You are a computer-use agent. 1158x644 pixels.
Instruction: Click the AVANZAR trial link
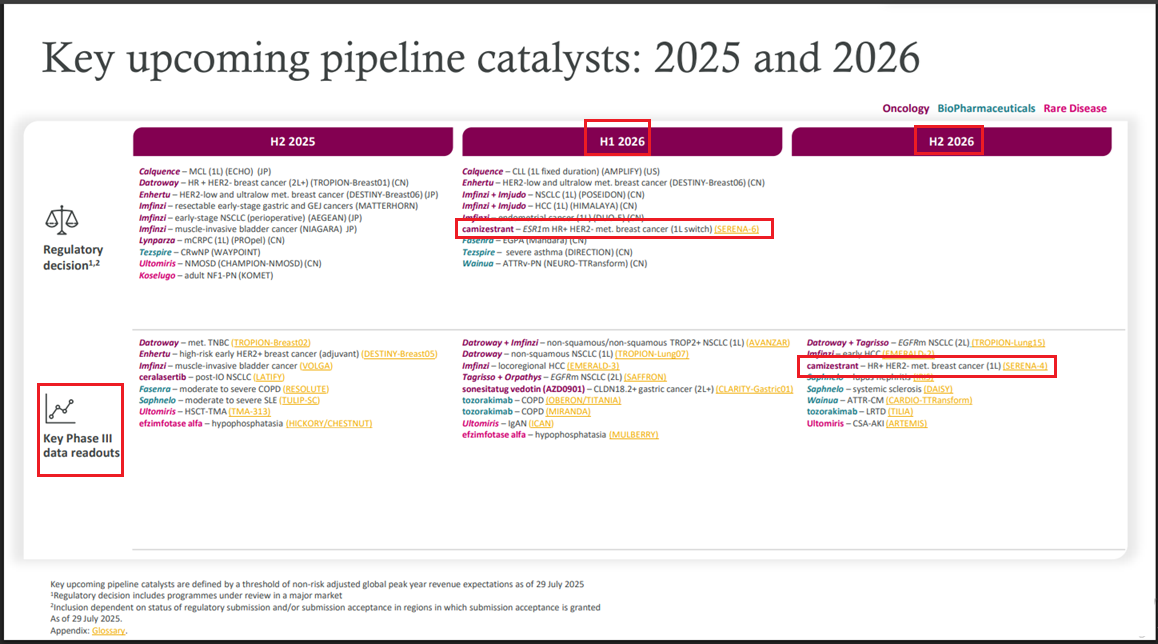coord(768,343)
